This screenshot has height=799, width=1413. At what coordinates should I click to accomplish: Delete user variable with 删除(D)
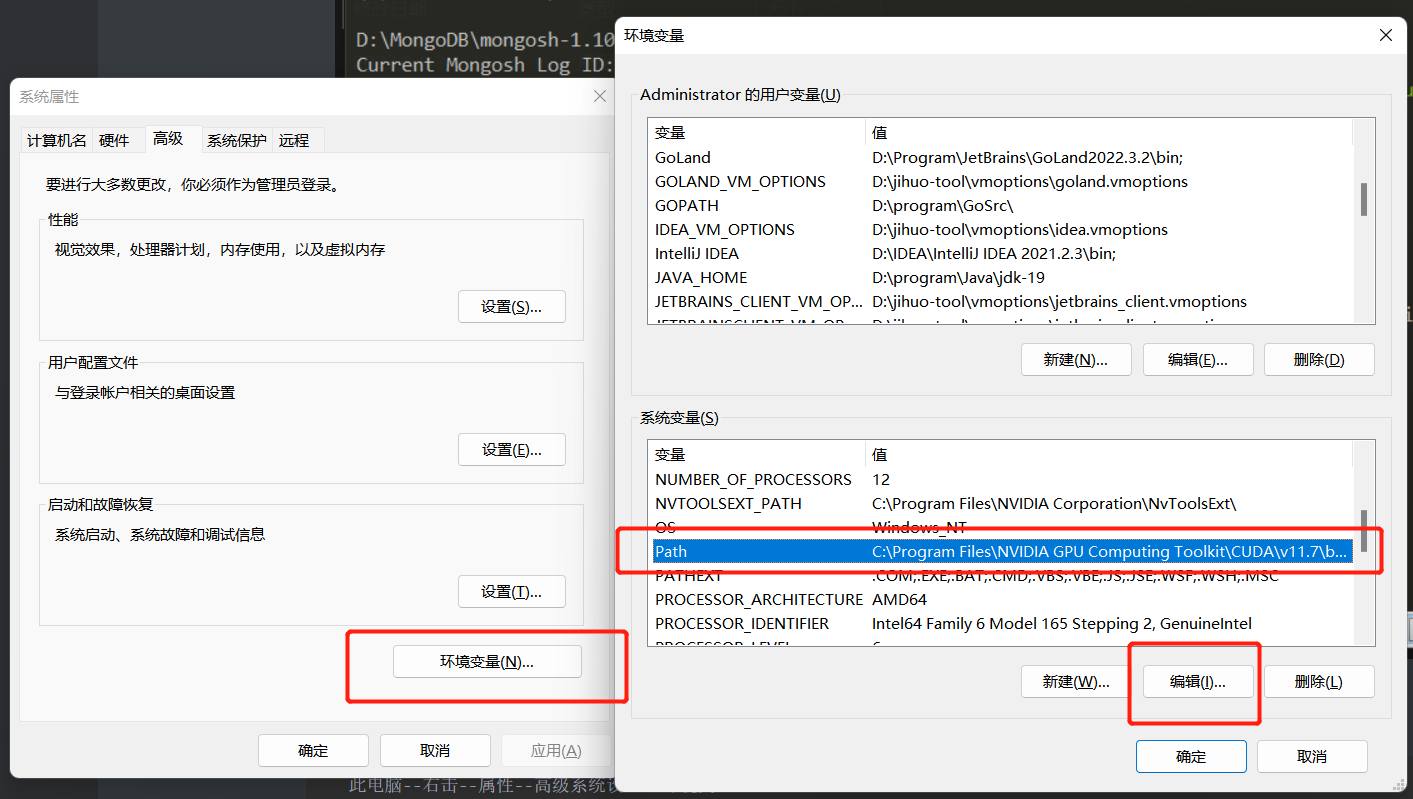[x=1319, y=360]
